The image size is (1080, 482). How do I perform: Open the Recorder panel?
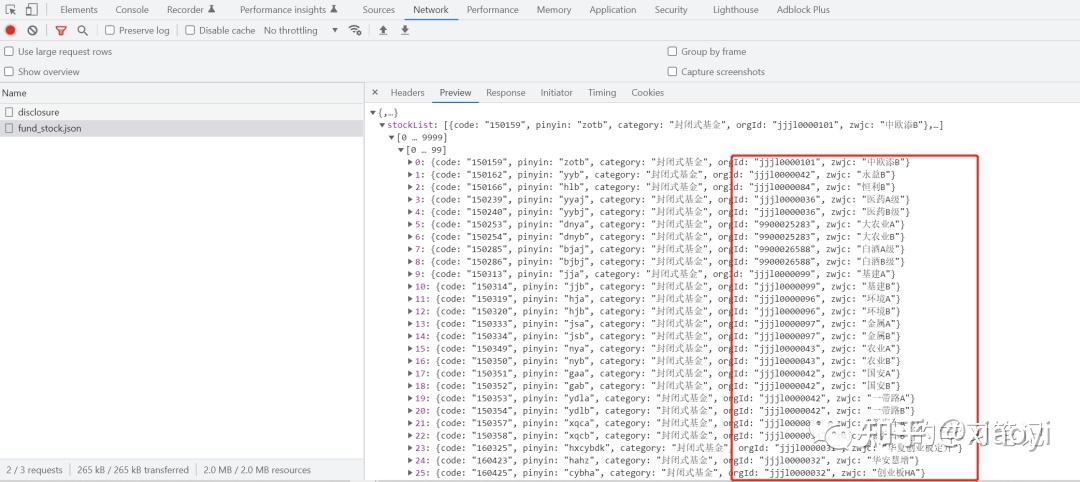pyautogui.click(x=191, y=10)
